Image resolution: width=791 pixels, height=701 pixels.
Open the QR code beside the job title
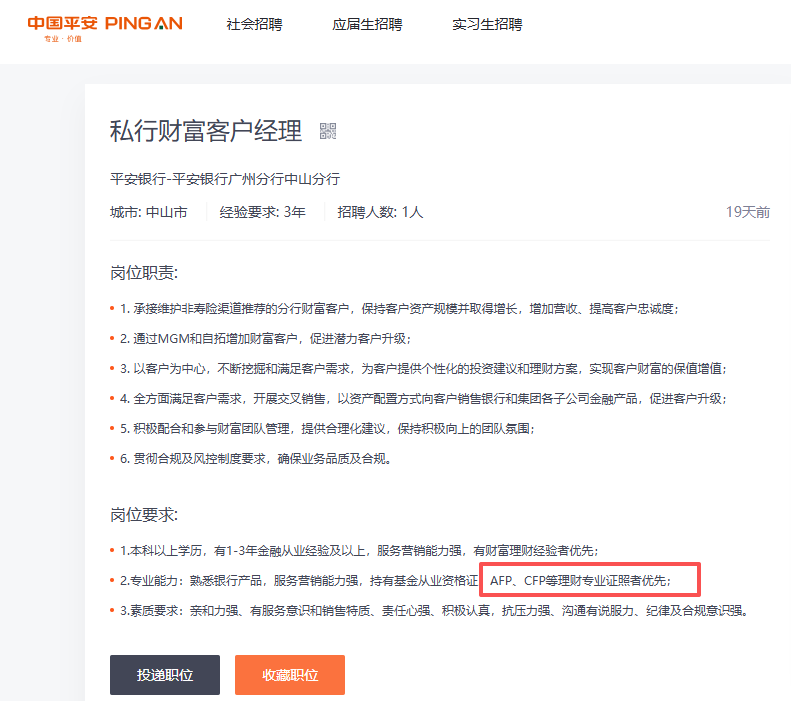328,131
